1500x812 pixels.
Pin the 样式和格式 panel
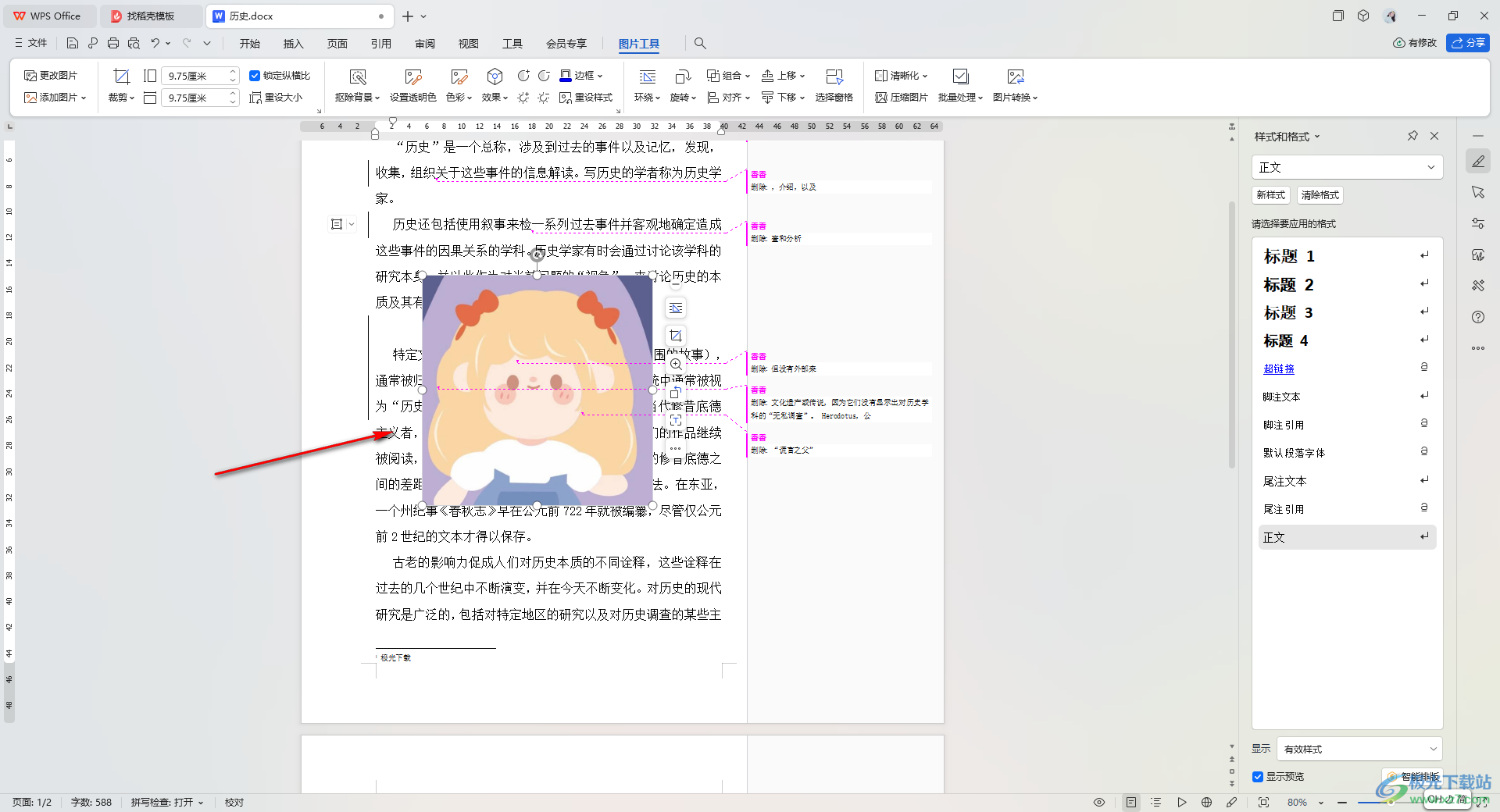click(x=1412, y=136)
